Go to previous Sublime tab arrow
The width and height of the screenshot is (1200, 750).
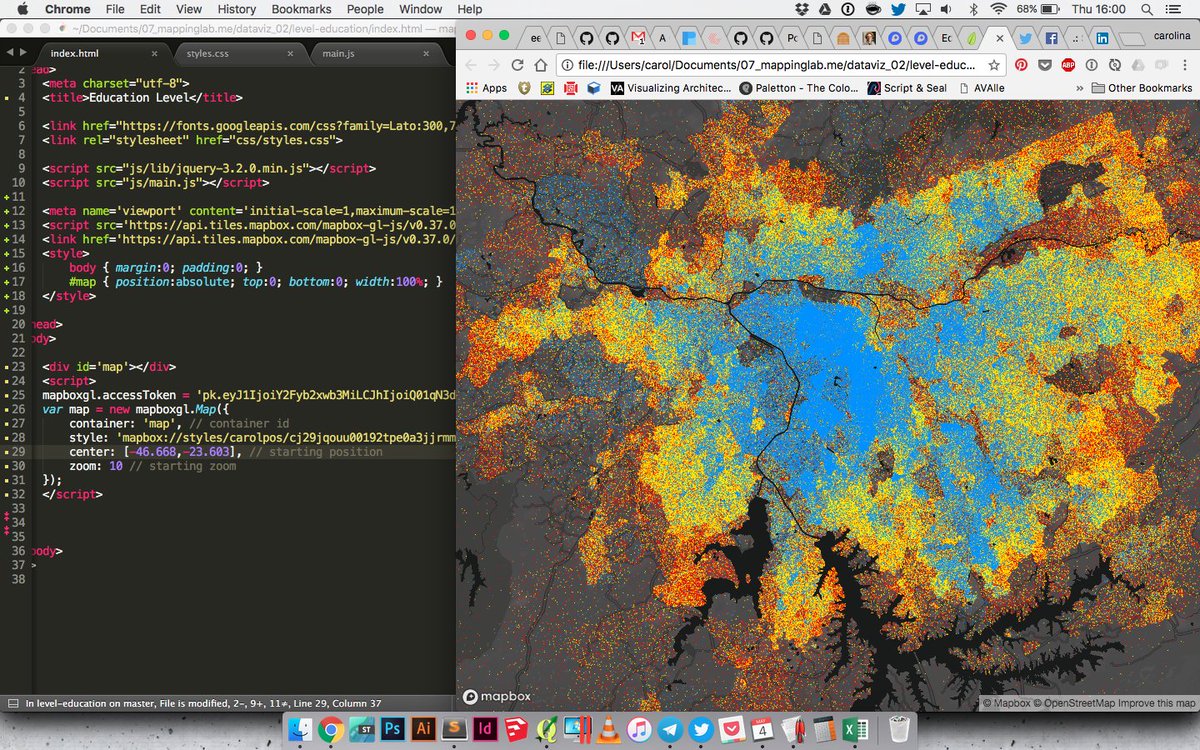9,53
